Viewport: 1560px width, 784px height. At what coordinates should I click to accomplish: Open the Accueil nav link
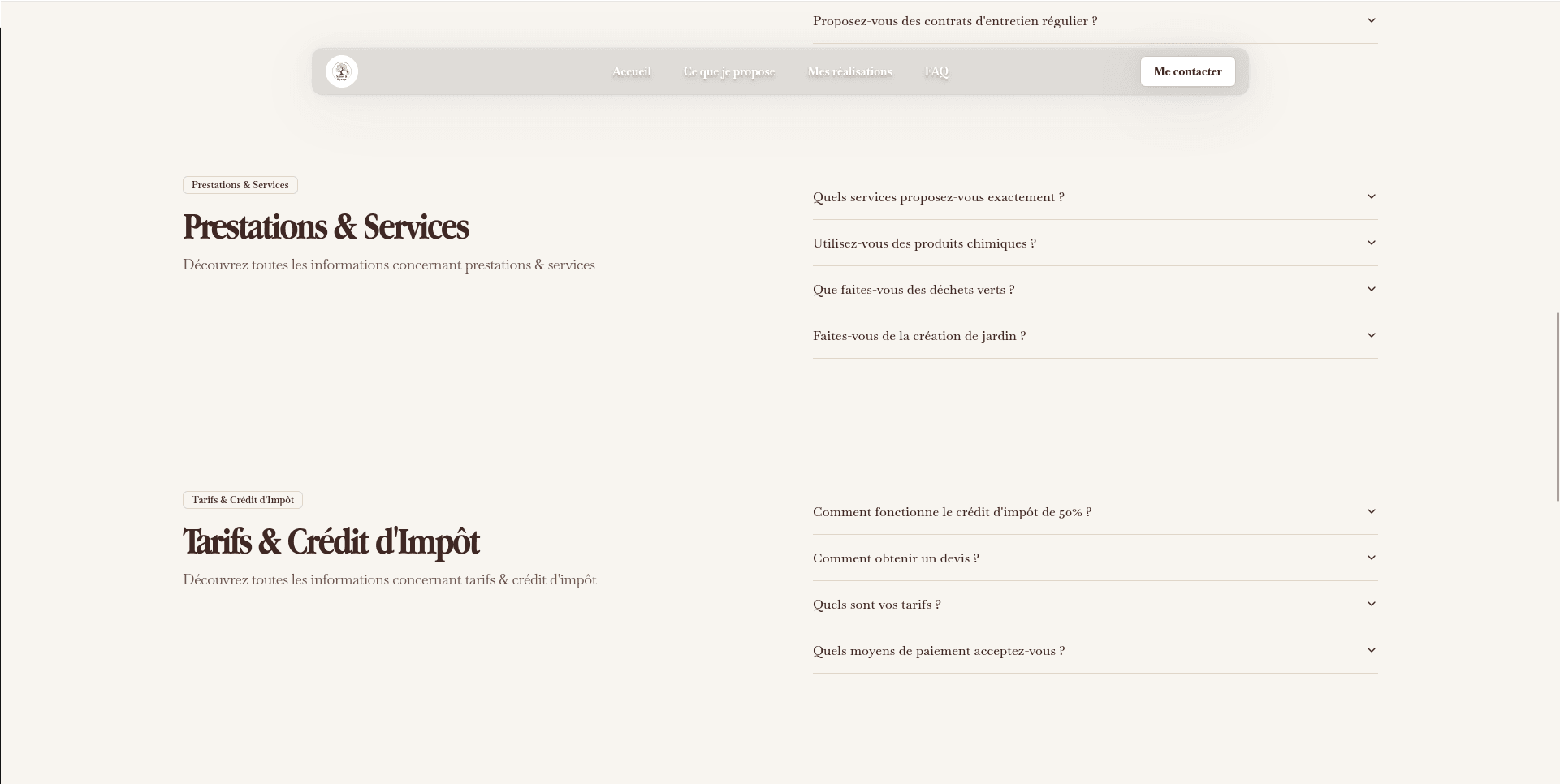631,71
